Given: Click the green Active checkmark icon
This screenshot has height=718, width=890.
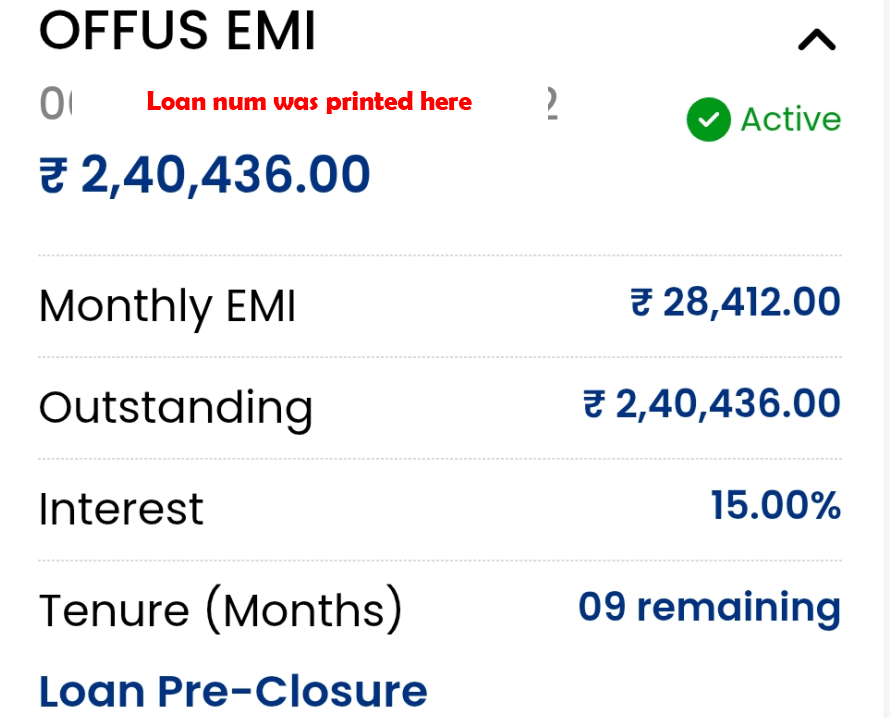Looking at the screenshot, I should pos(708,119).
